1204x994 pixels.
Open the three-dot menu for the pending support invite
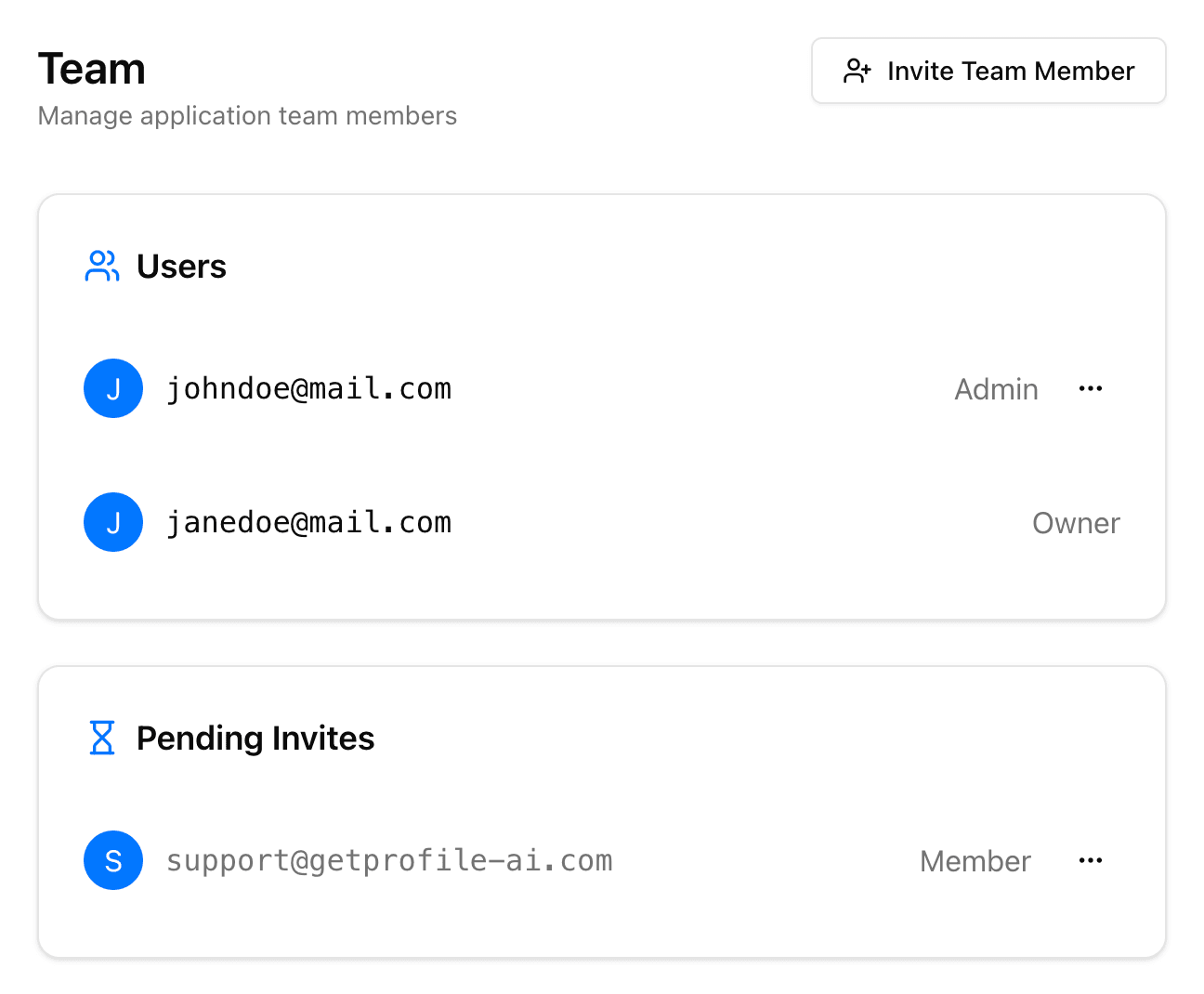coord(1091,860)
